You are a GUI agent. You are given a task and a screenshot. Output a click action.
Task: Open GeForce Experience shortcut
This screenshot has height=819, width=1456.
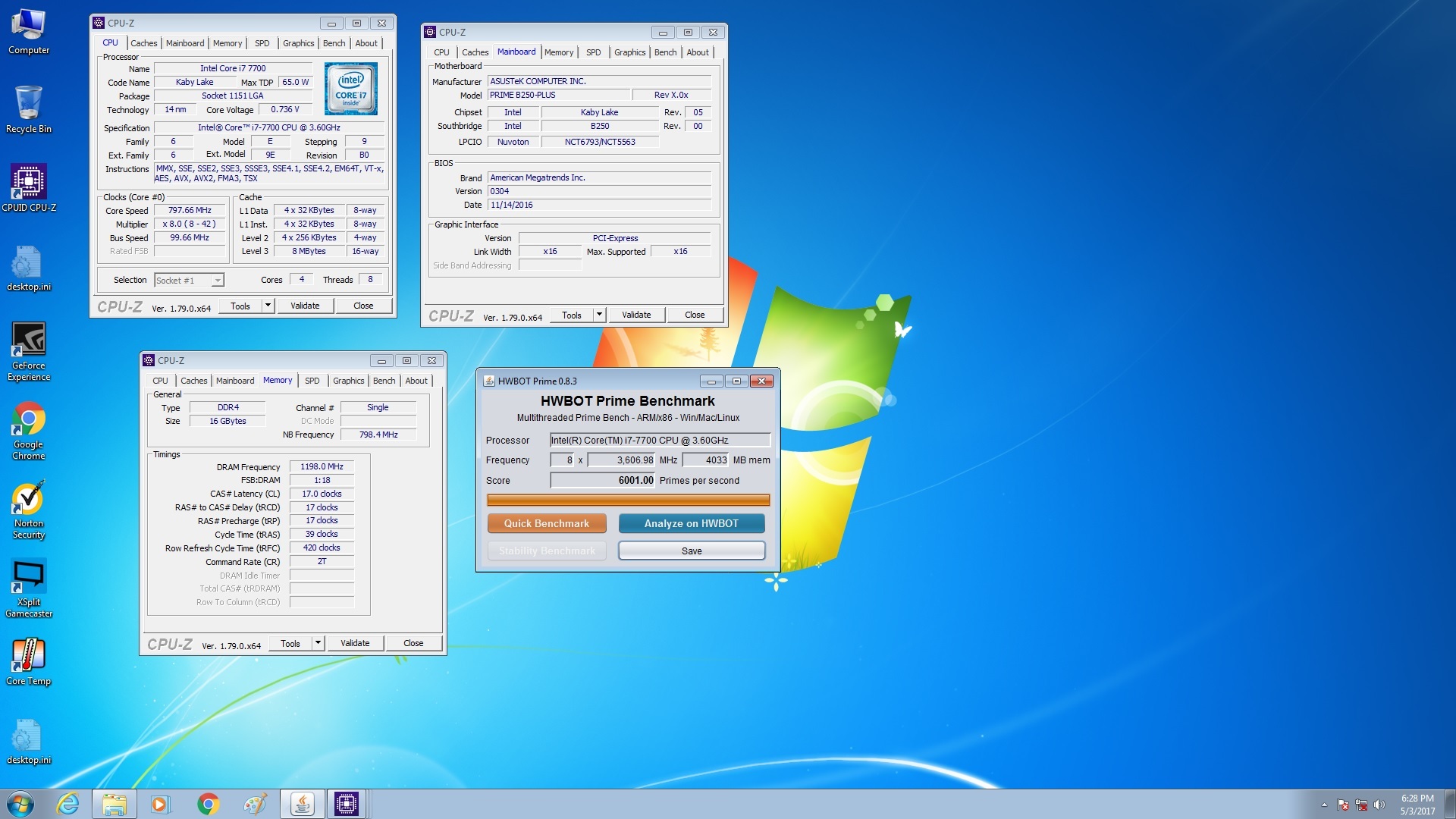tap(29, 350)
